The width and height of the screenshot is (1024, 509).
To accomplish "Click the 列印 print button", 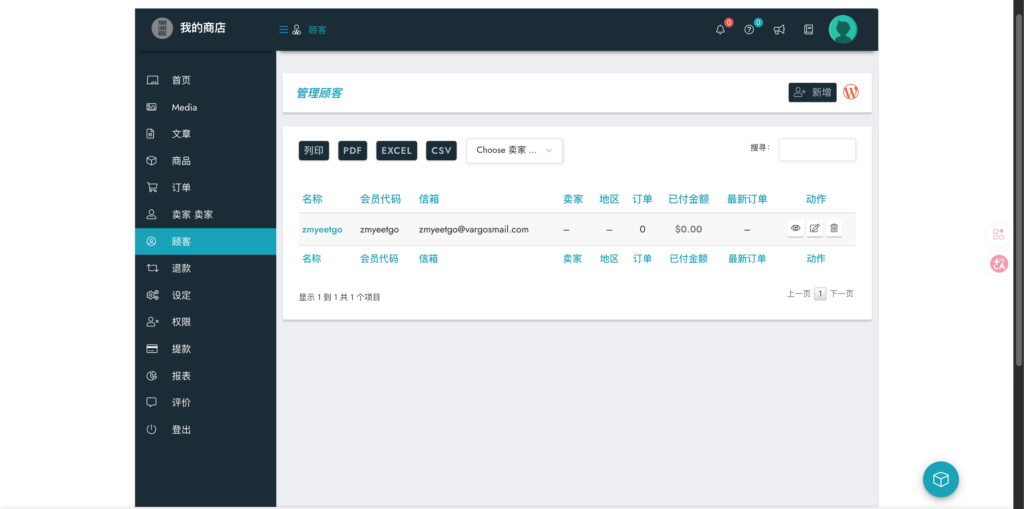I will [x=314, y=150].
